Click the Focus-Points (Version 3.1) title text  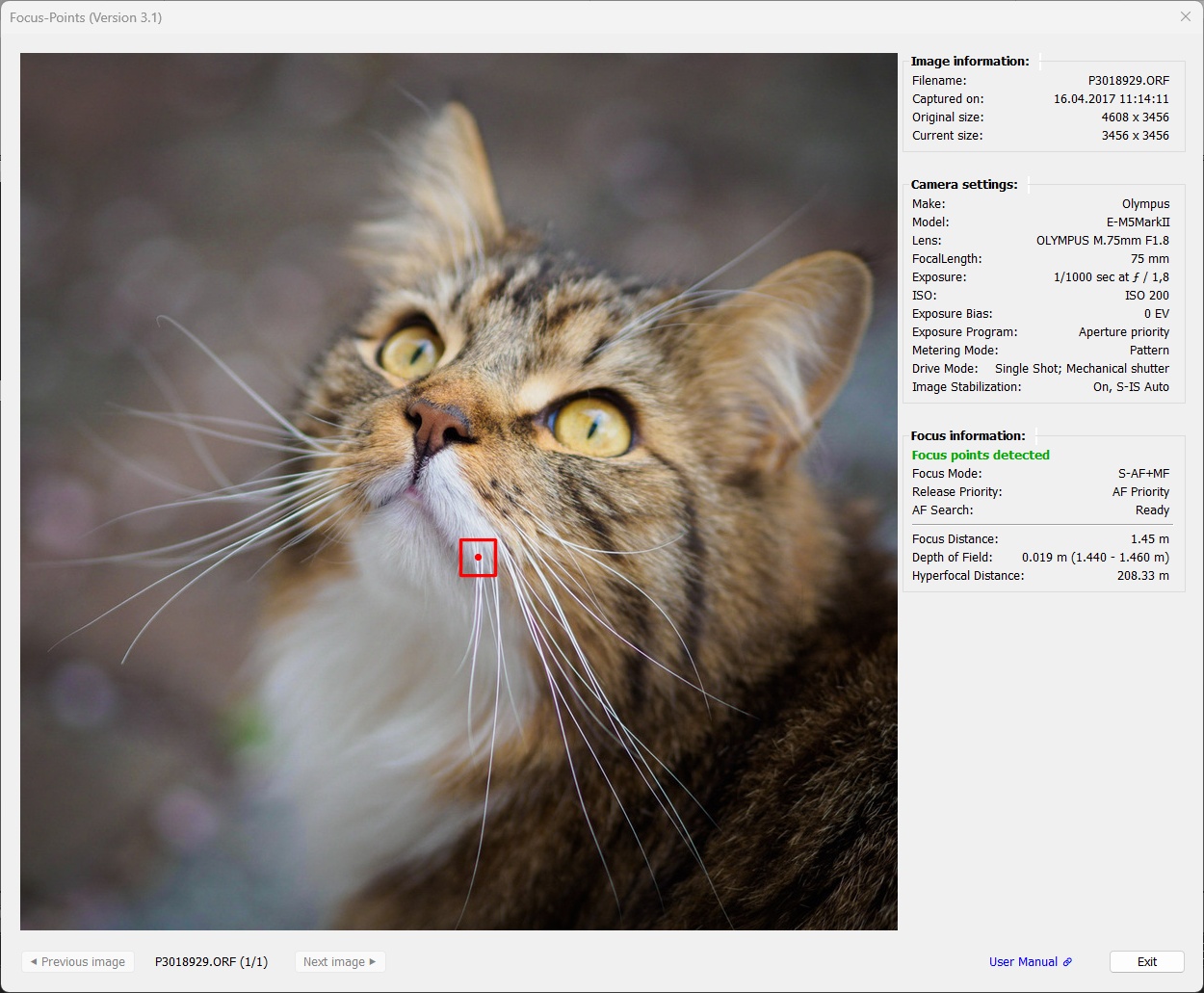[86, 17]
